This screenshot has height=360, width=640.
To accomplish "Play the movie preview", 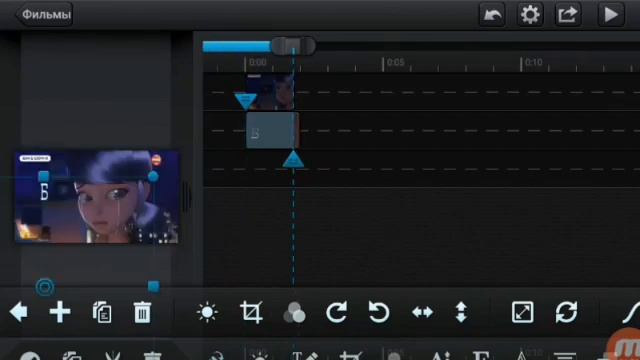I will (611, 15).
